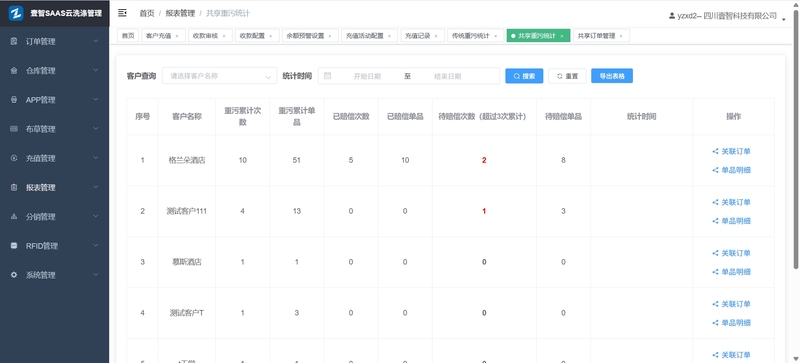Screen dimensions: 800x363
Task: Click the 重置 reset button
Action: point(567,76)
